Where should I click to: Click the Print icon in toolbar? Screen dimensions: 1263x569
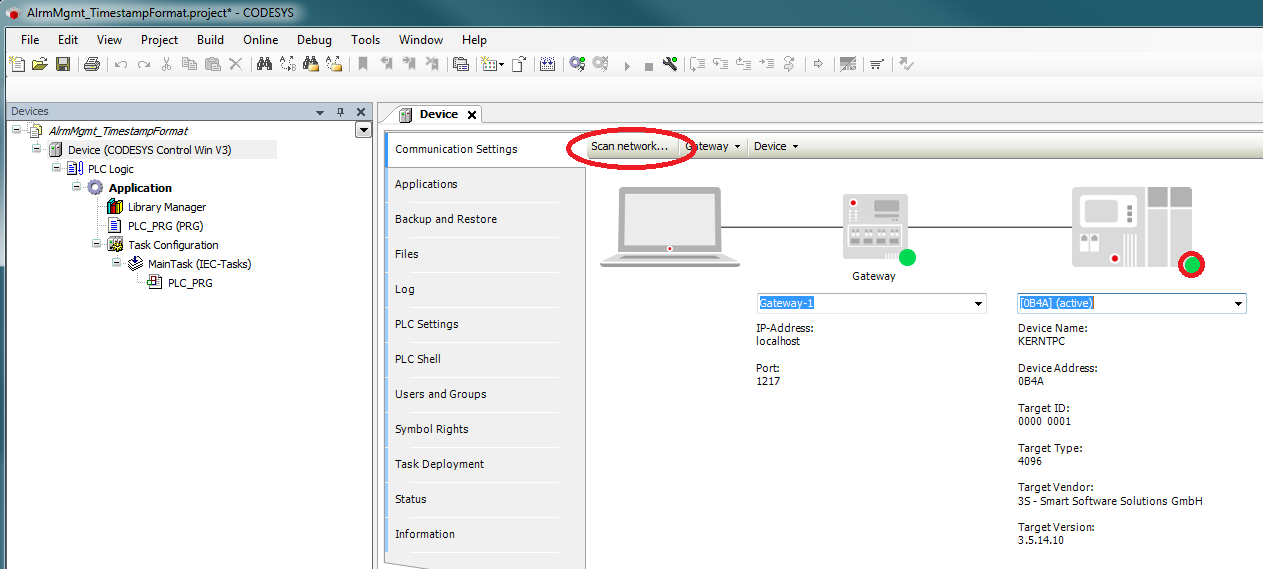pyautogui.click(x=92, y=64)
